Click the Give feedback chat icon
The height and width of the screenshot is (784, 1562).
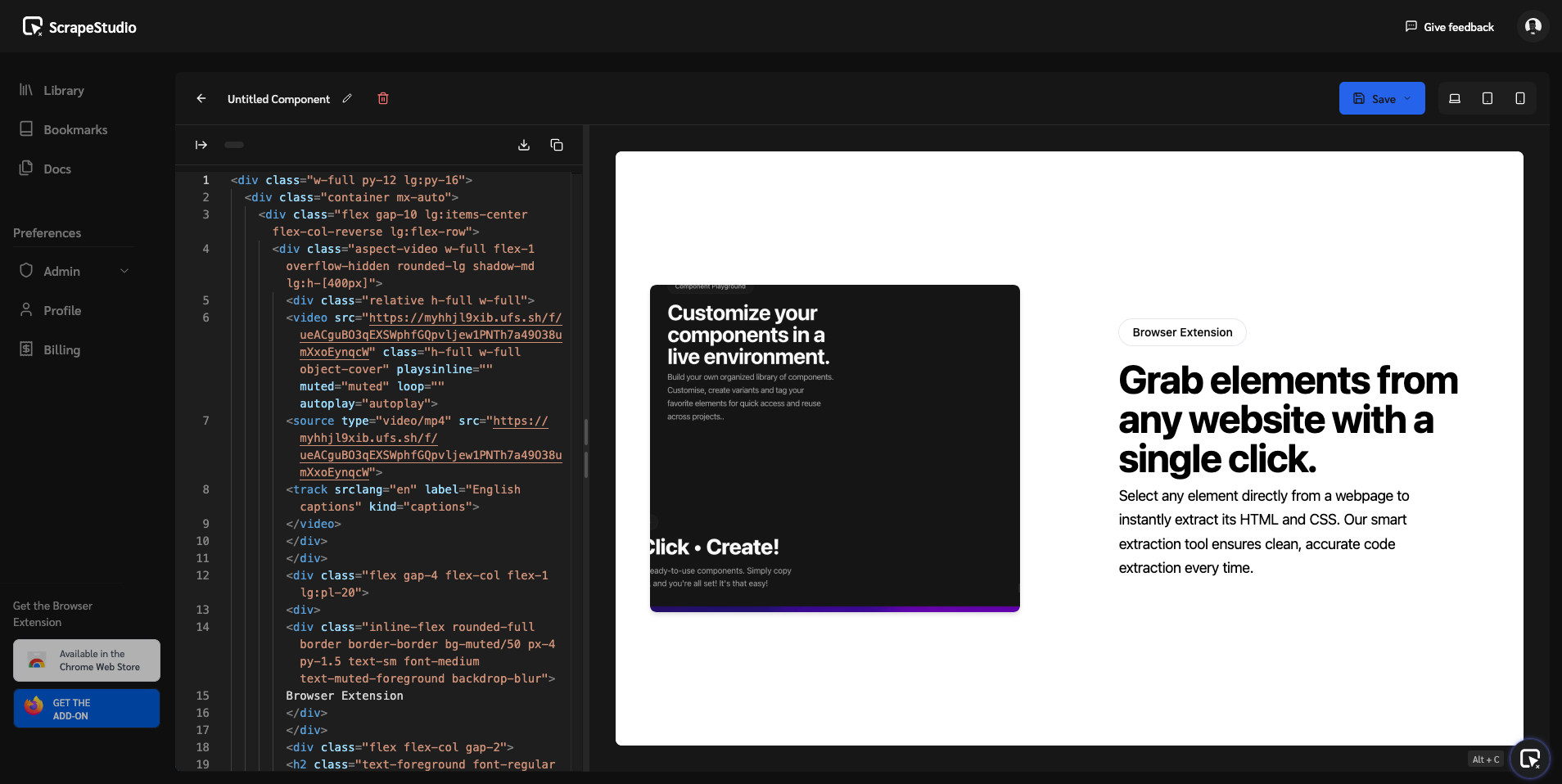point(1411,26)
